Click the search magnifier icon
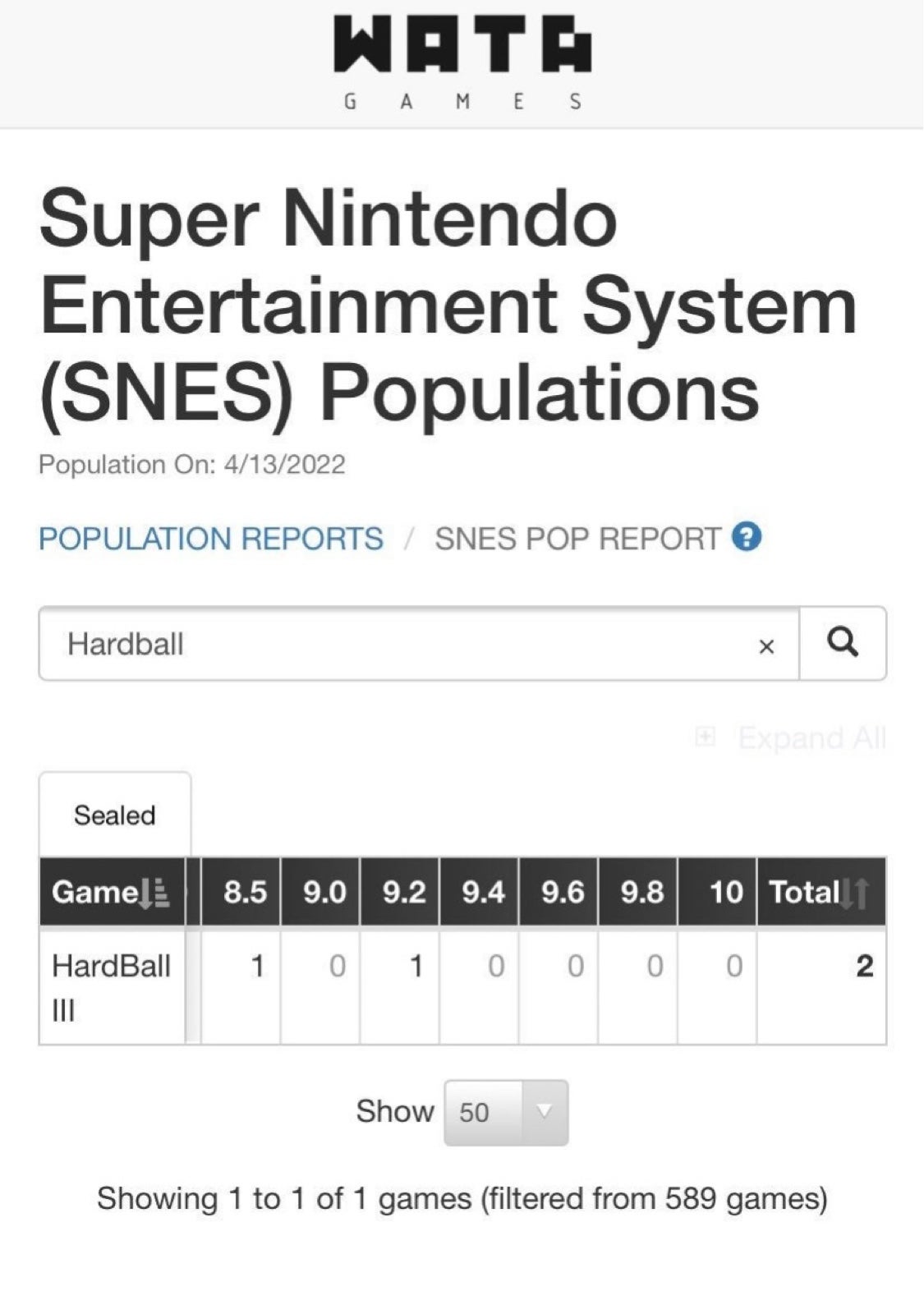924x1314 pixels. (x=843, y=643)
